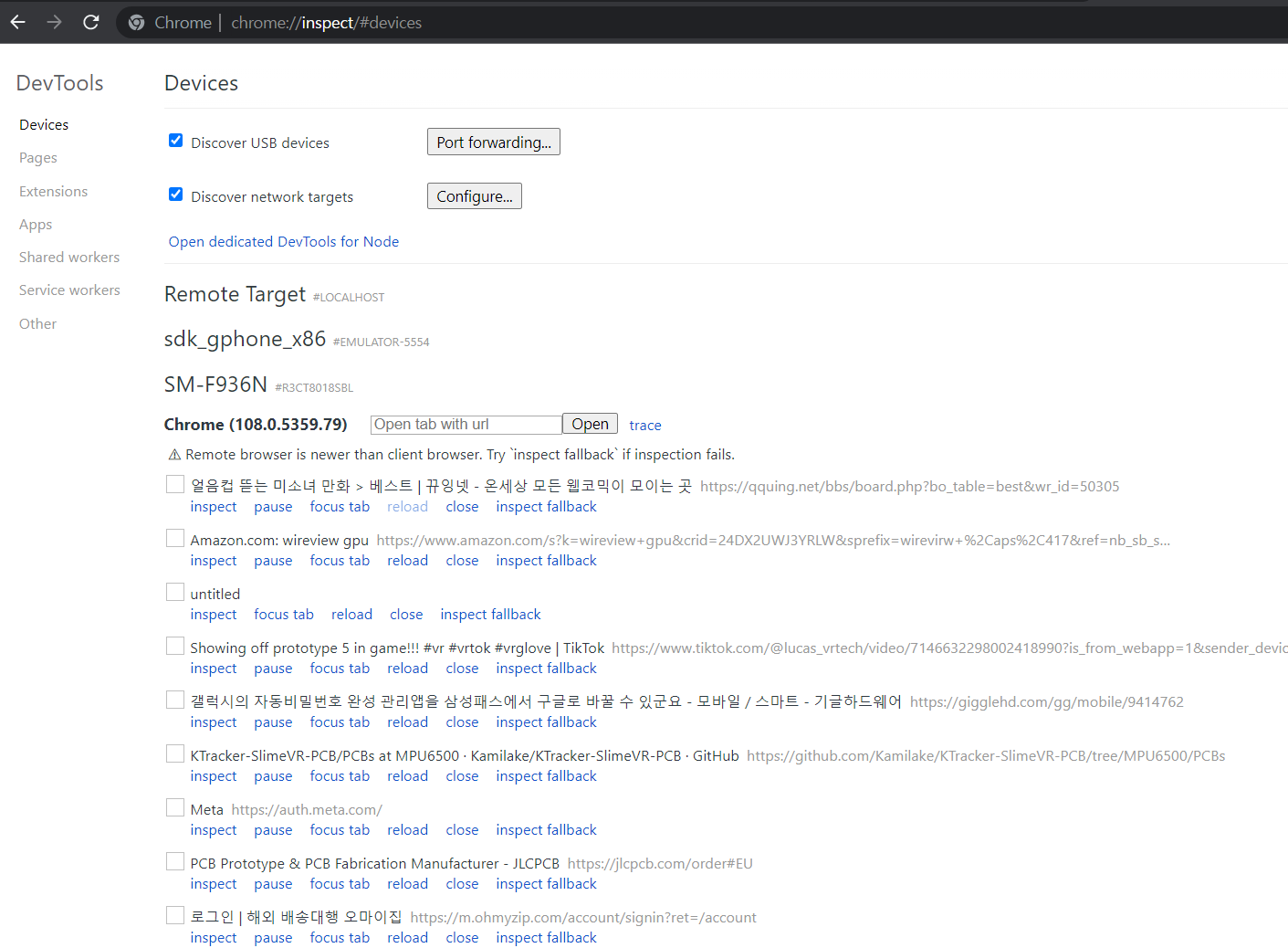Open Extensions section in sidebar
1288x948 pixels.
point(54,192)
